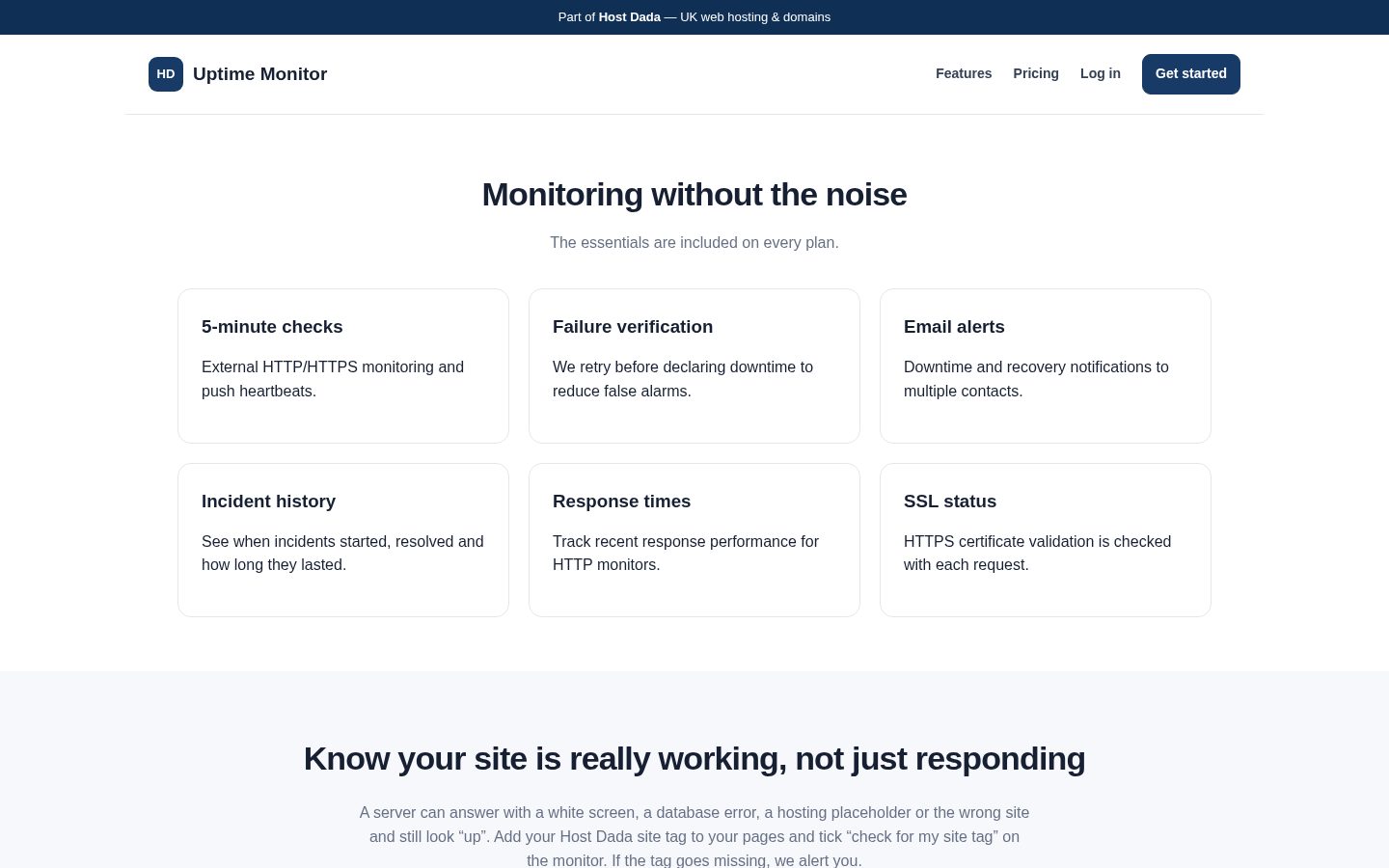Select the '5-minute checks' card title

pos(272,327)
